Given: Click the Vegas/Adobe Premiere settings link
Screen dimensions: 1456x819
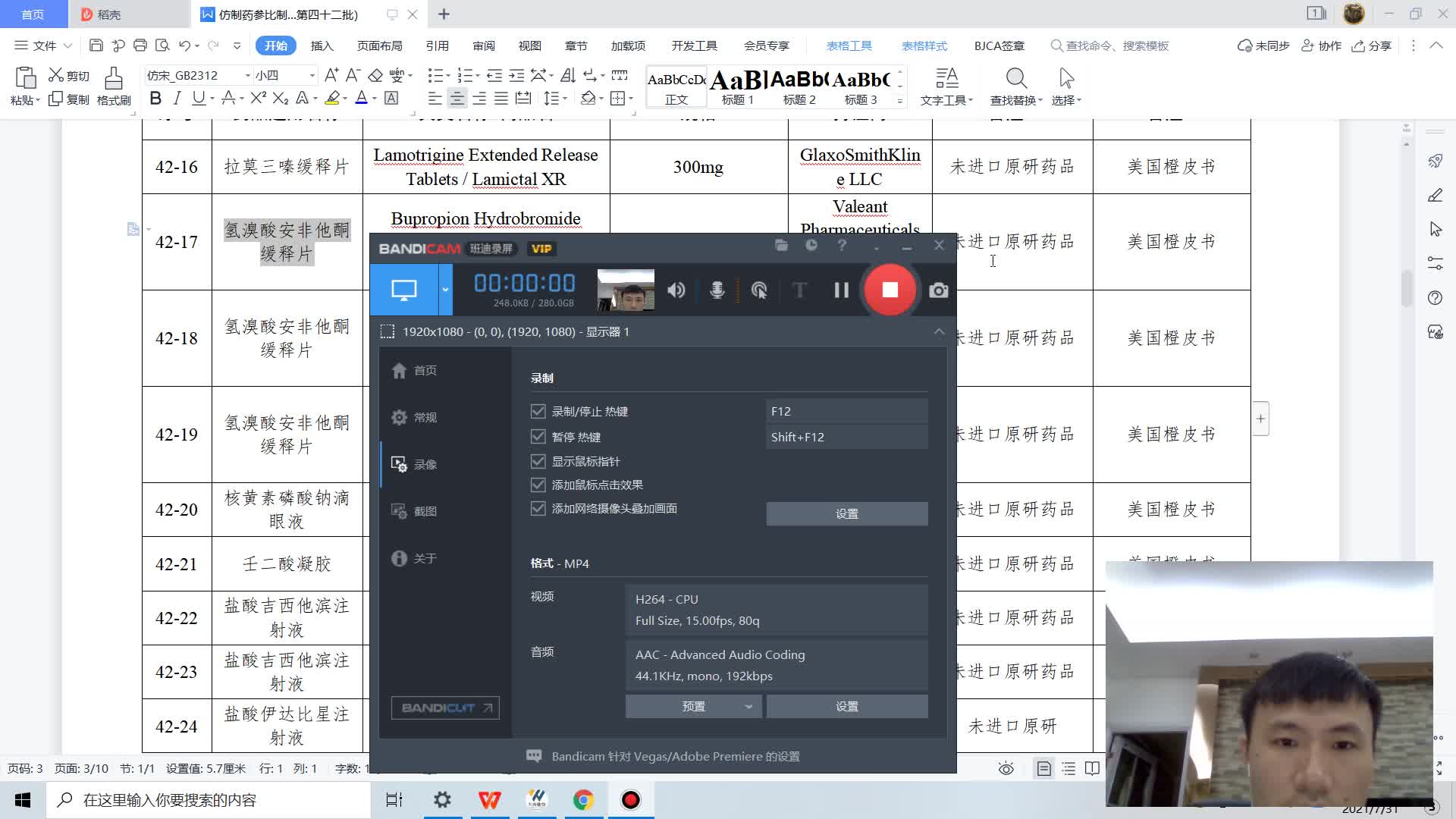Looking at the screenshot, I should point(675,756).
